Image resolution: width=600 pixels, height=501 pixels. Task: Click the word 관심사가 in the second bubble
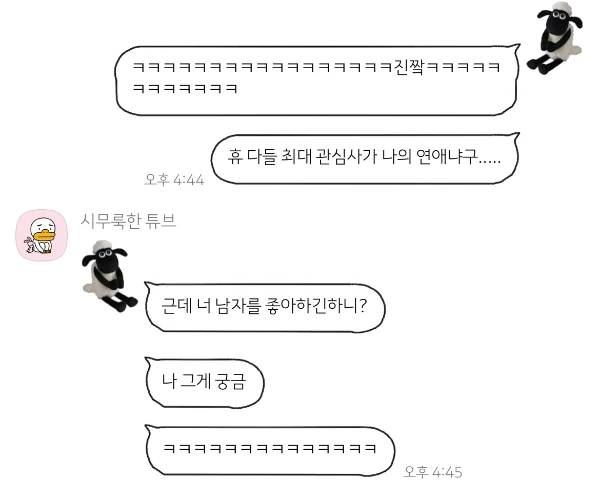(347, 157)
